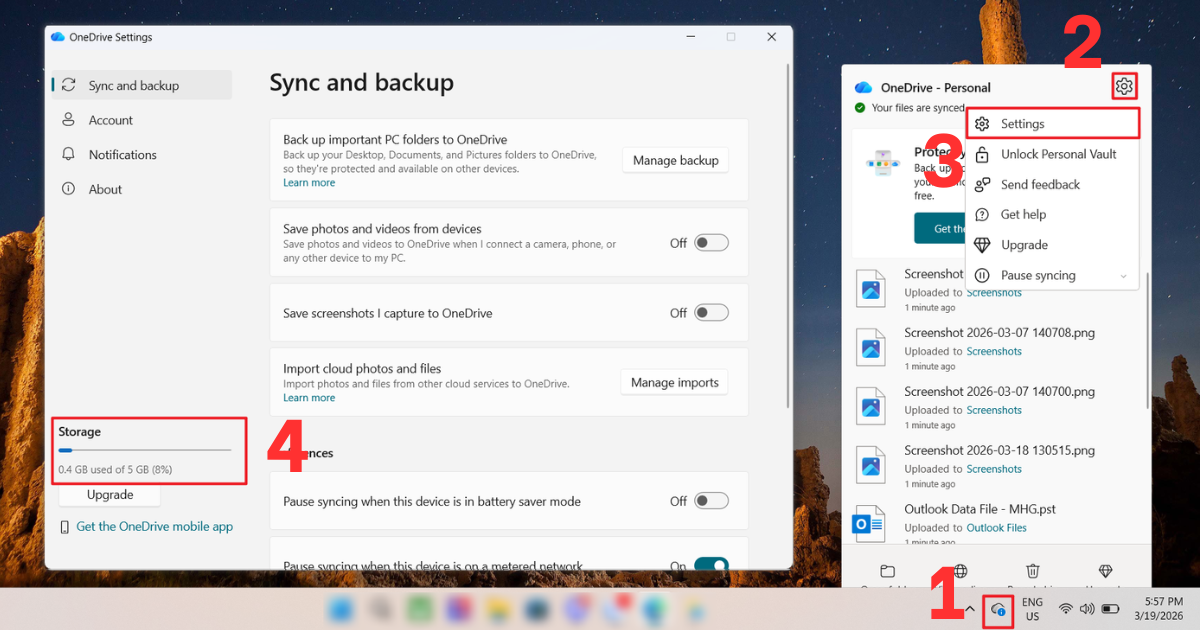Open Screenshots link under Screenshot 140708.png

[994, 351]
